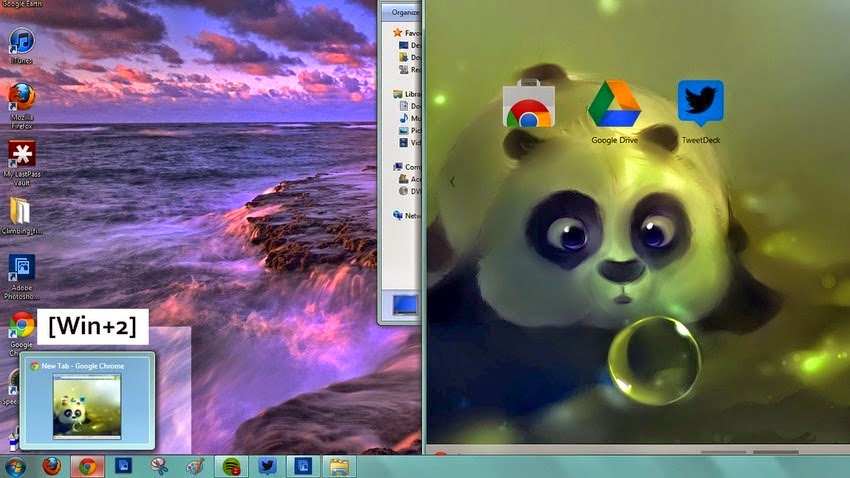Open Windows Explorer from the taskbar
Image resolution: width=850 pixels, height=478 pixels.
coord(339,466)
